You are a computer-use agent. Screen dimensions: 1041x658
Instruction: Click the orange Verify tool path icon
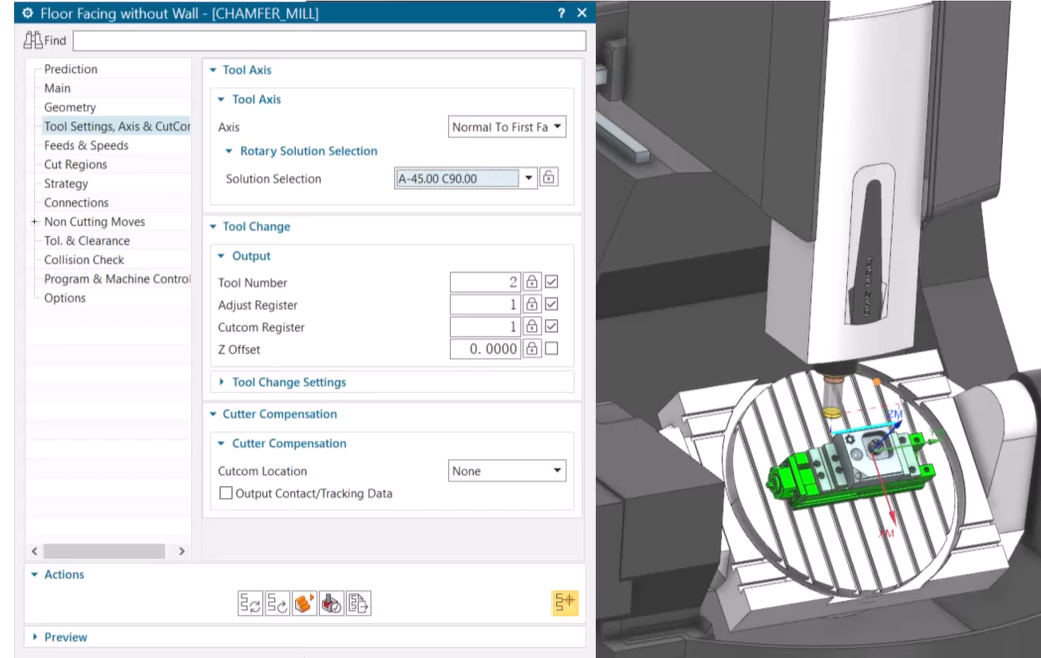304,603
